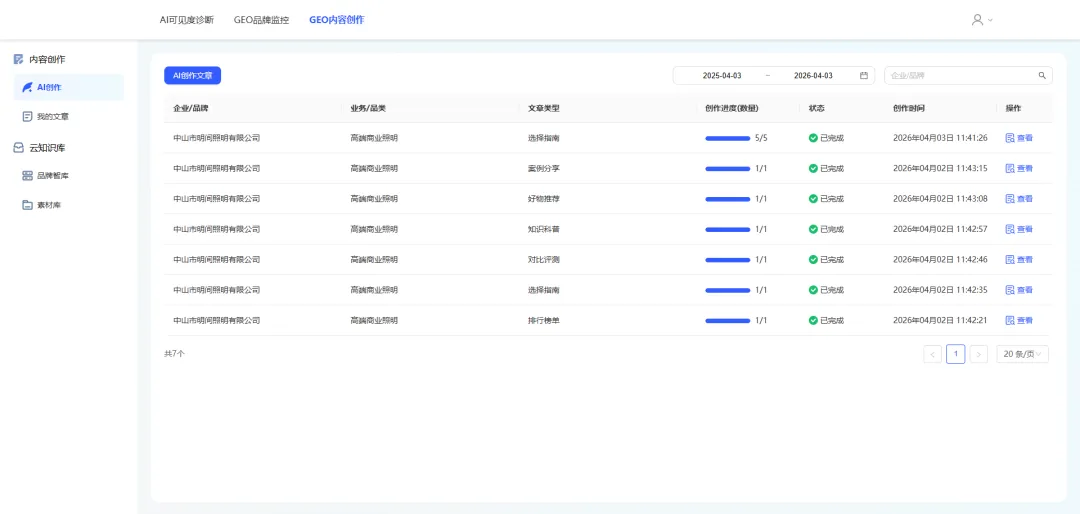The height and width of the screenshot is (514, 1080).
Task: Click the 素材库 folder icon
Action: [x=28, y=205]
